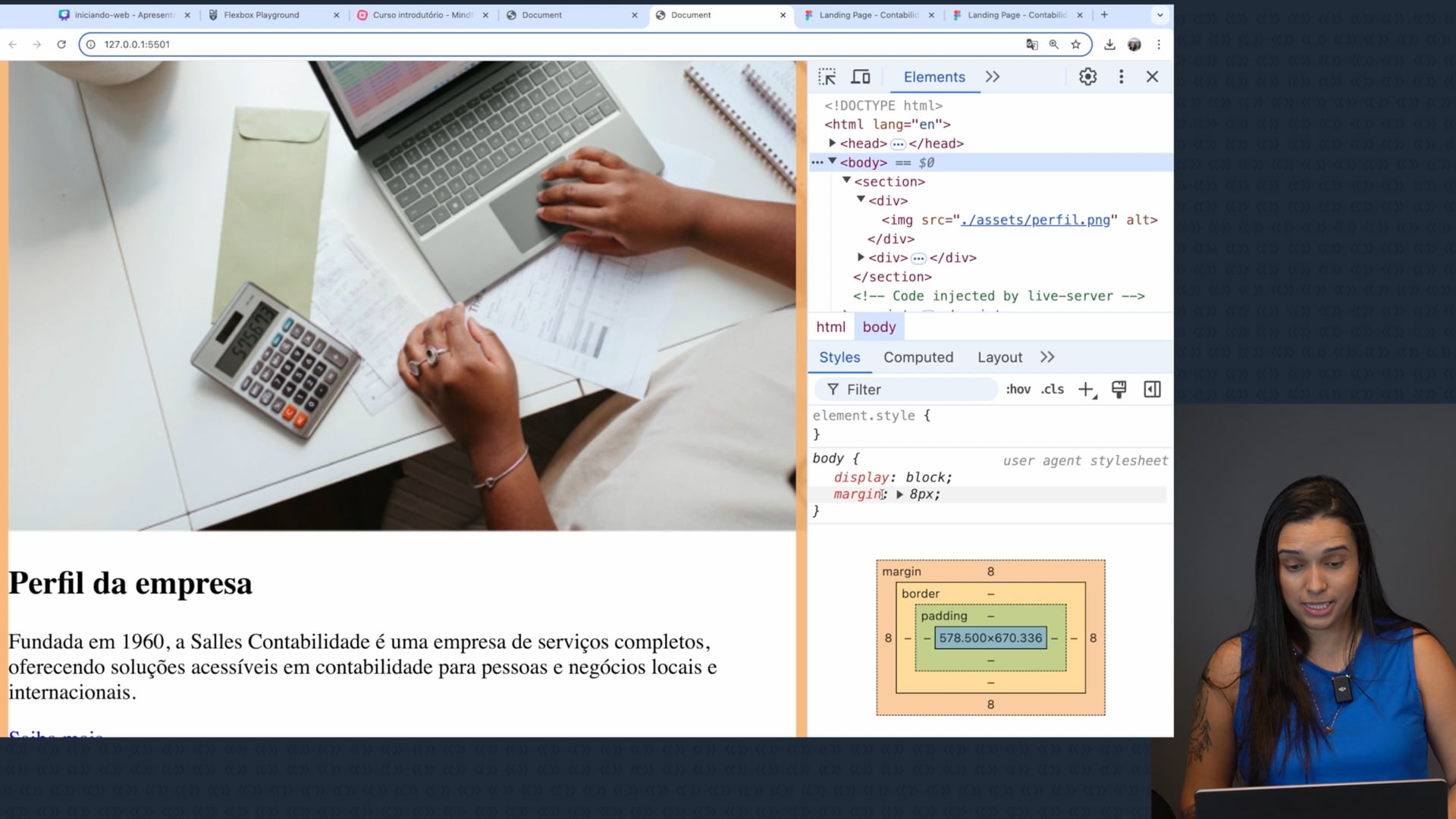Open the assets/perfil.png source link

pos(1035,220)
